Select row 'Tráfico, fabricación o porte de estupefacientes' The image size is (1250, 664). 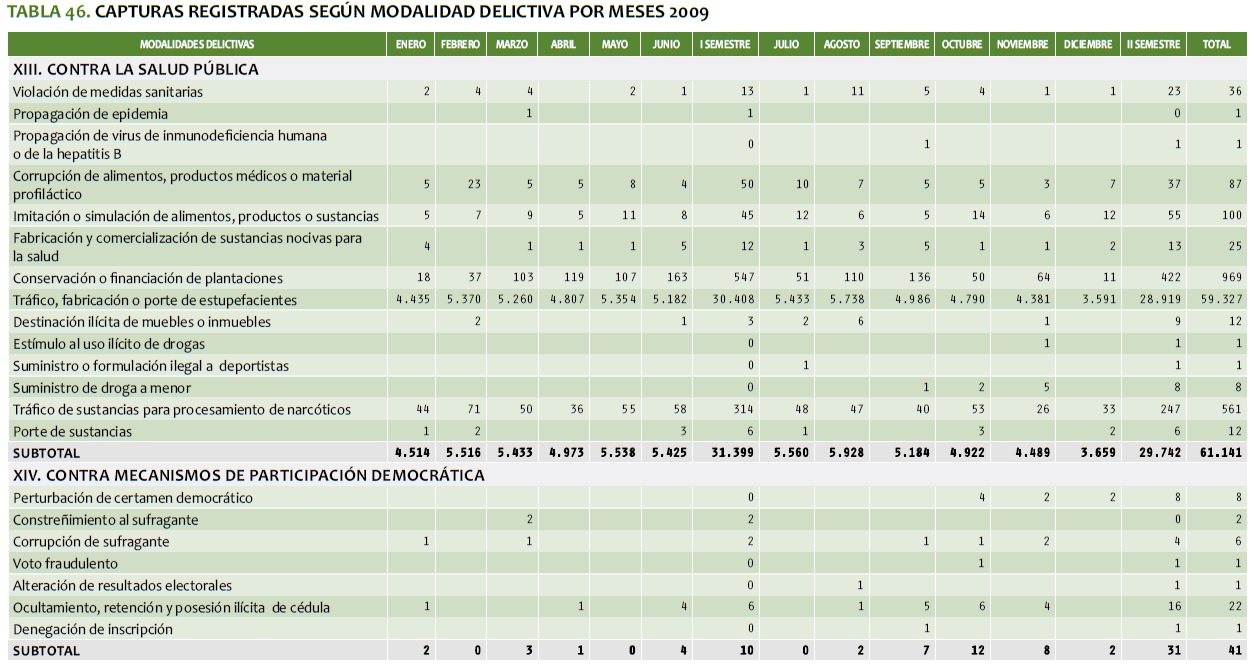(627, 299)
